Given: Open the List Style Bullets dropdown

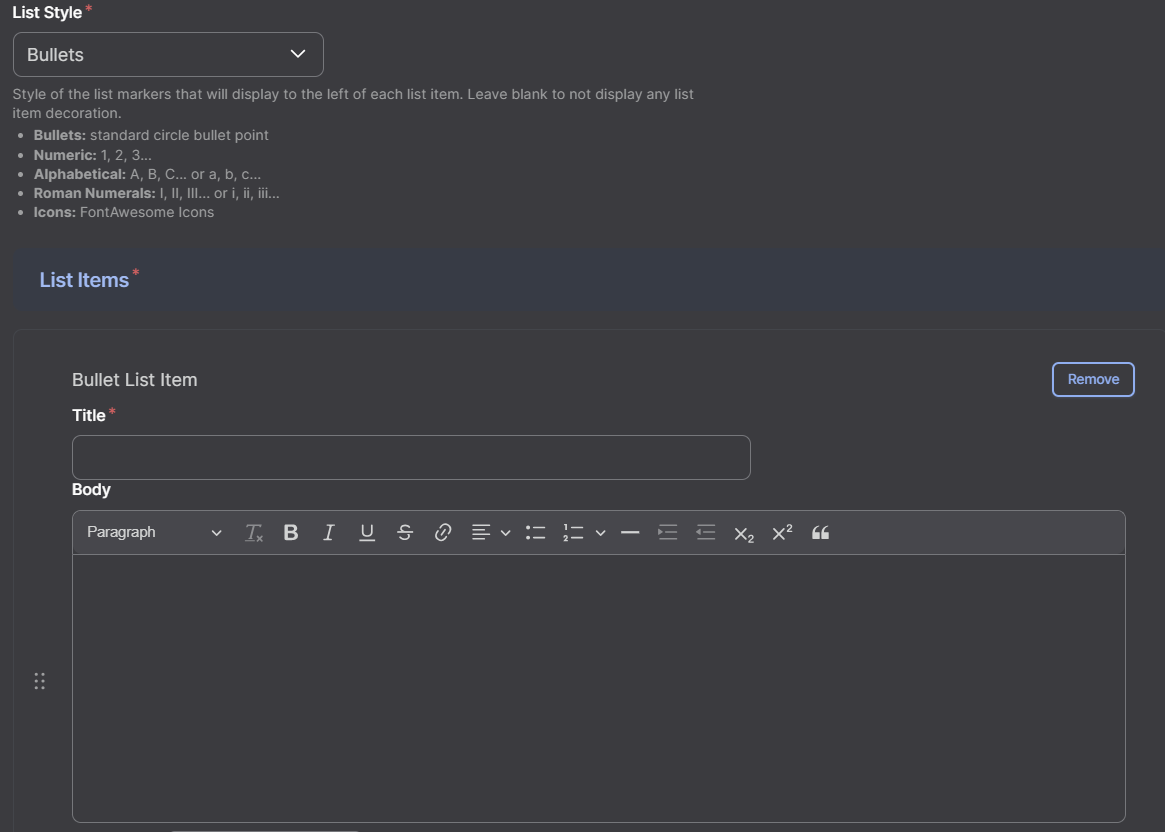Looking at the screenshot, I should [168, 54].
